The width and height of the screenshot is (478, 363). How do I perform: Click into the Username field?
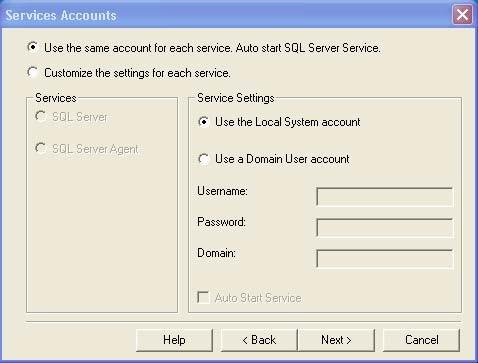click(385, 197)
